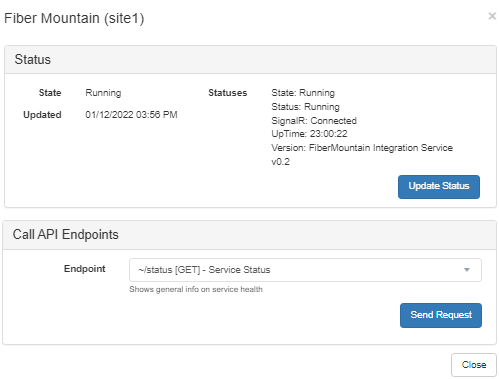Open the Endpoint dropdown
This screenshot has height=379, width=499.
tap(305, 270)
